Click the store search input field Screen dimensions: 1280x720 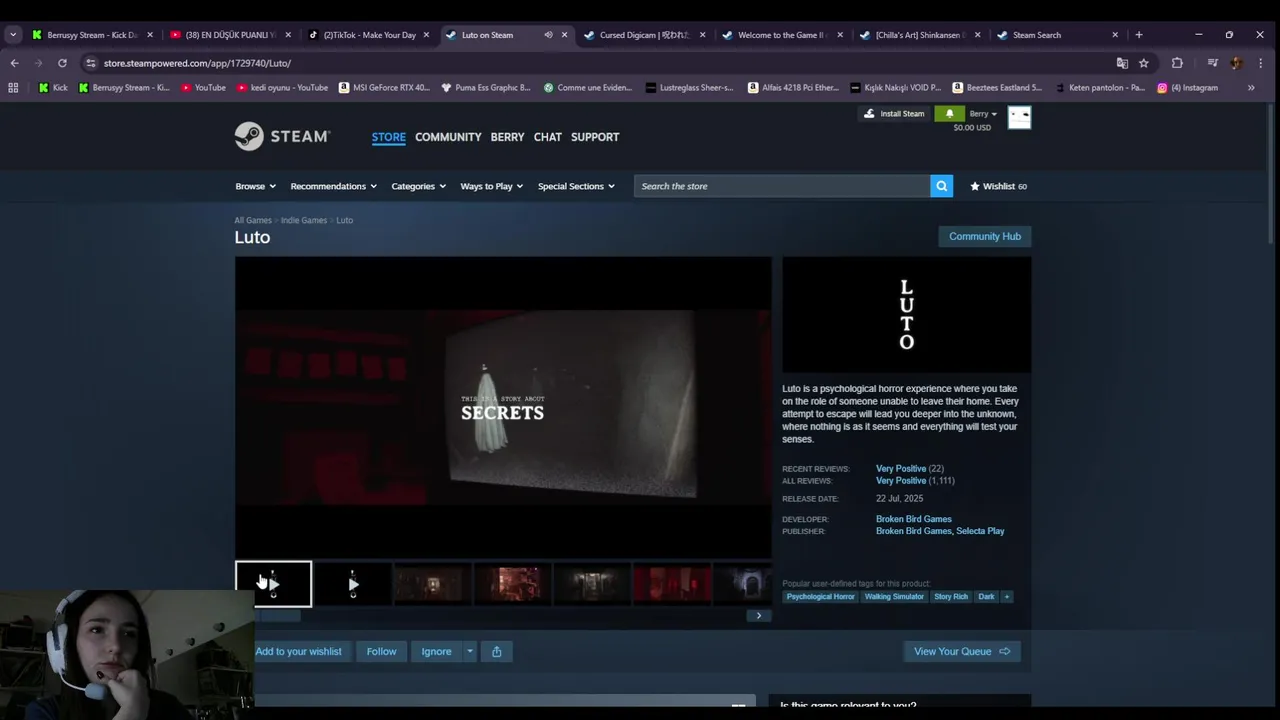point(782,186)
